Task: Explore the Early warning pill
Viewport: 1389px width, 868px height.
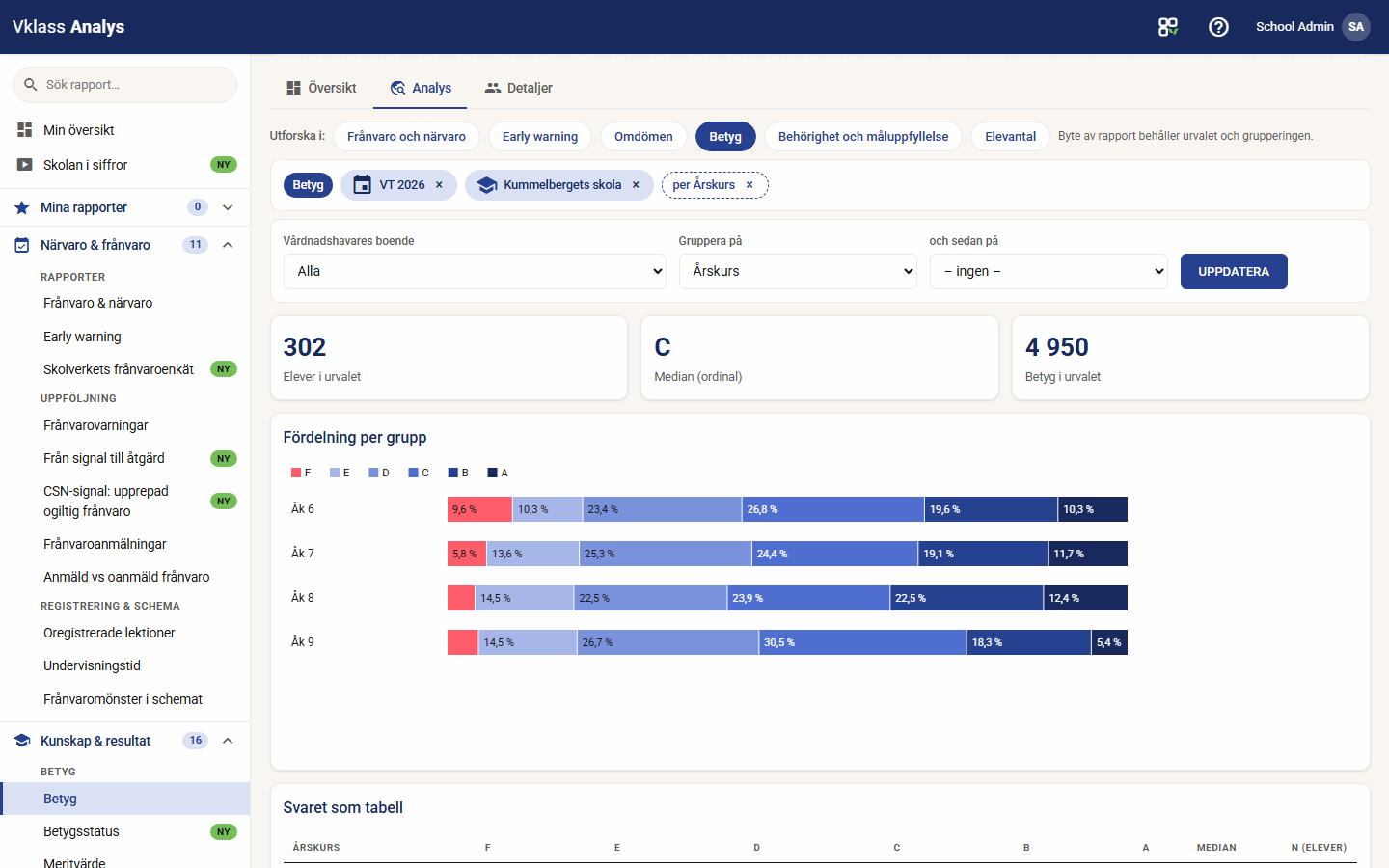Action: pos(540,136)
